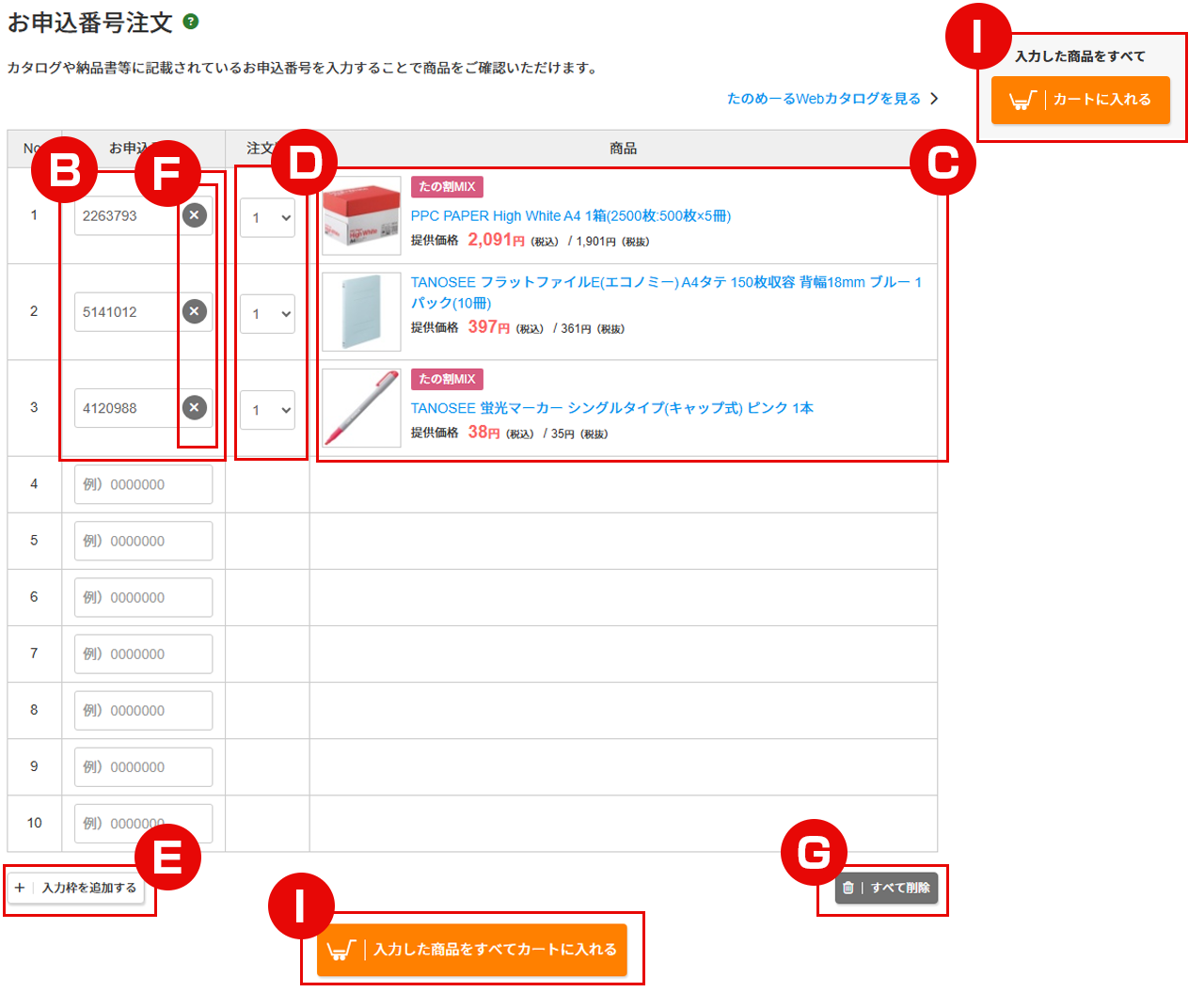The height and width of the screenshot is (992, 1204).
Task: Click the empty order number field in row 7
Action: [x=143, y=654]
